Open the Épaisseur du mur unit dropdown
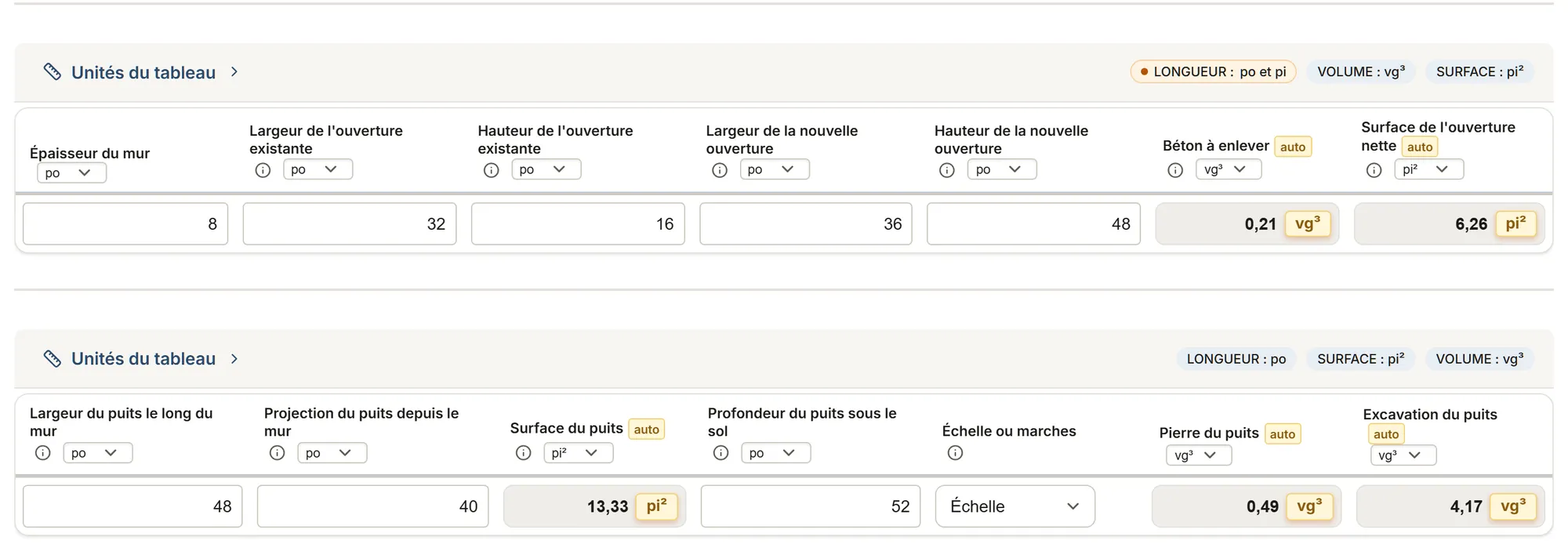This screenshot has width=1568, height=551. point(71,173)
